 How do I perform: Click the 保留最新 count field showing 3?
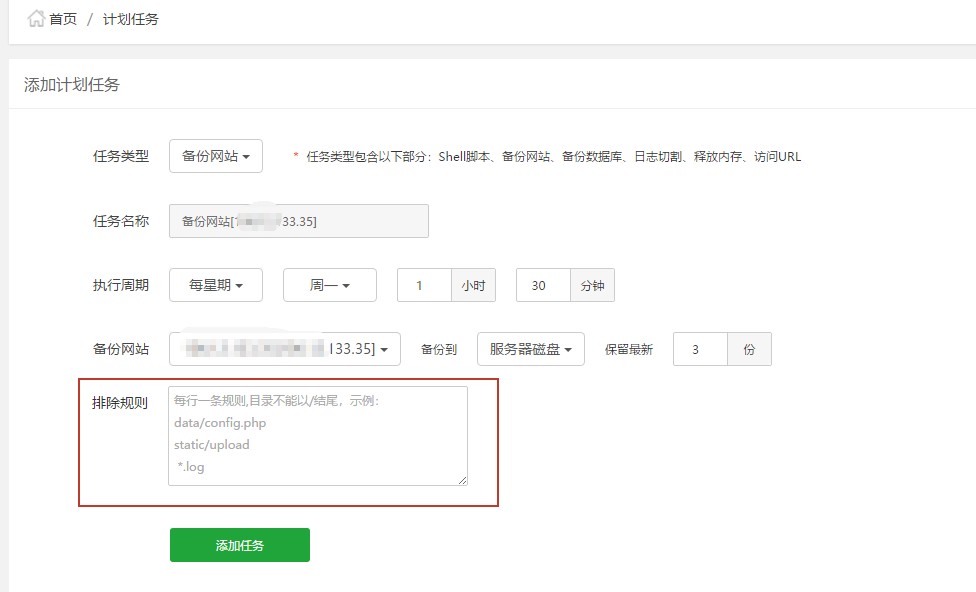point(699,349)
